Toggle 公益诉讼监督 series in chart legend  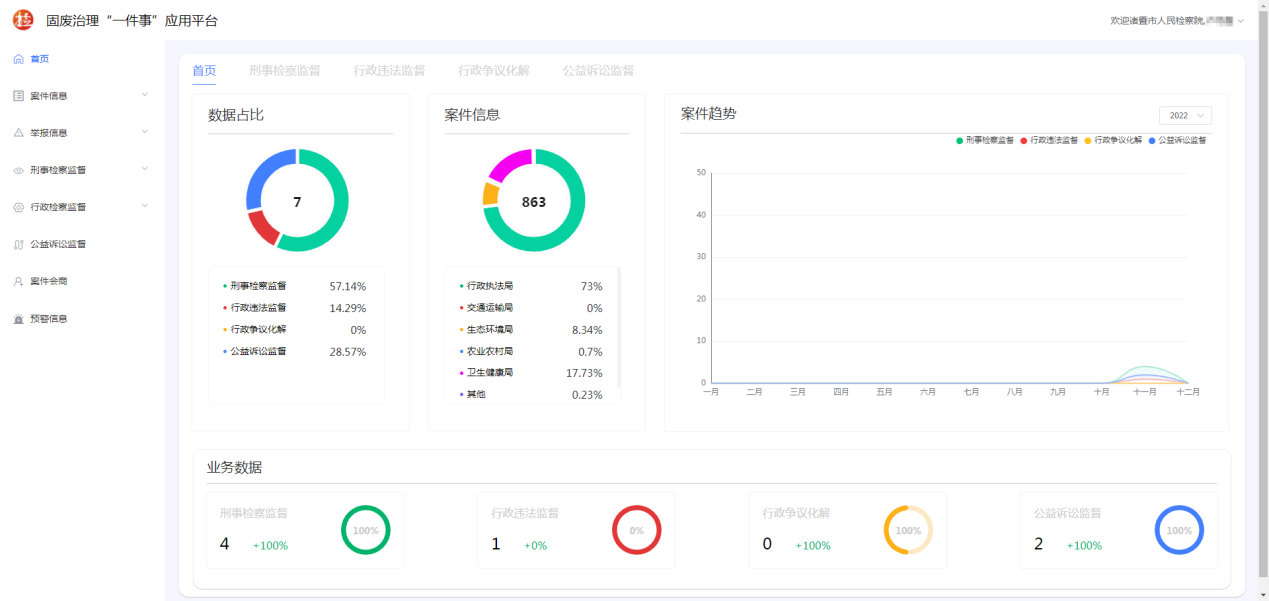[x=1177, y=141]
